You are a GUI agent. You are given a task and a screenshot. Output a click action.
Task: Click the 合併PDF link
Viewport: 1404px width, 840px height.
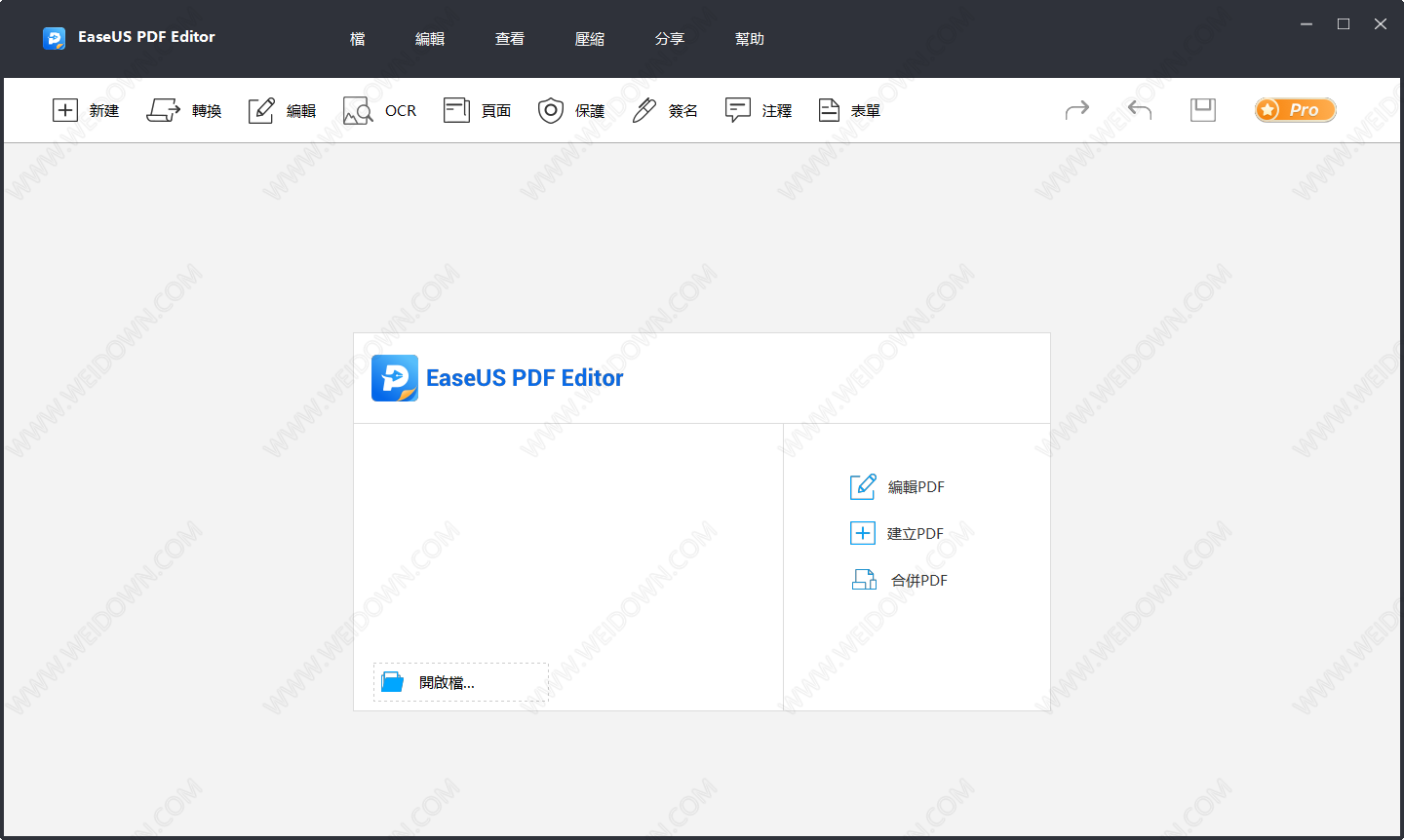click(x=899, y=580)
